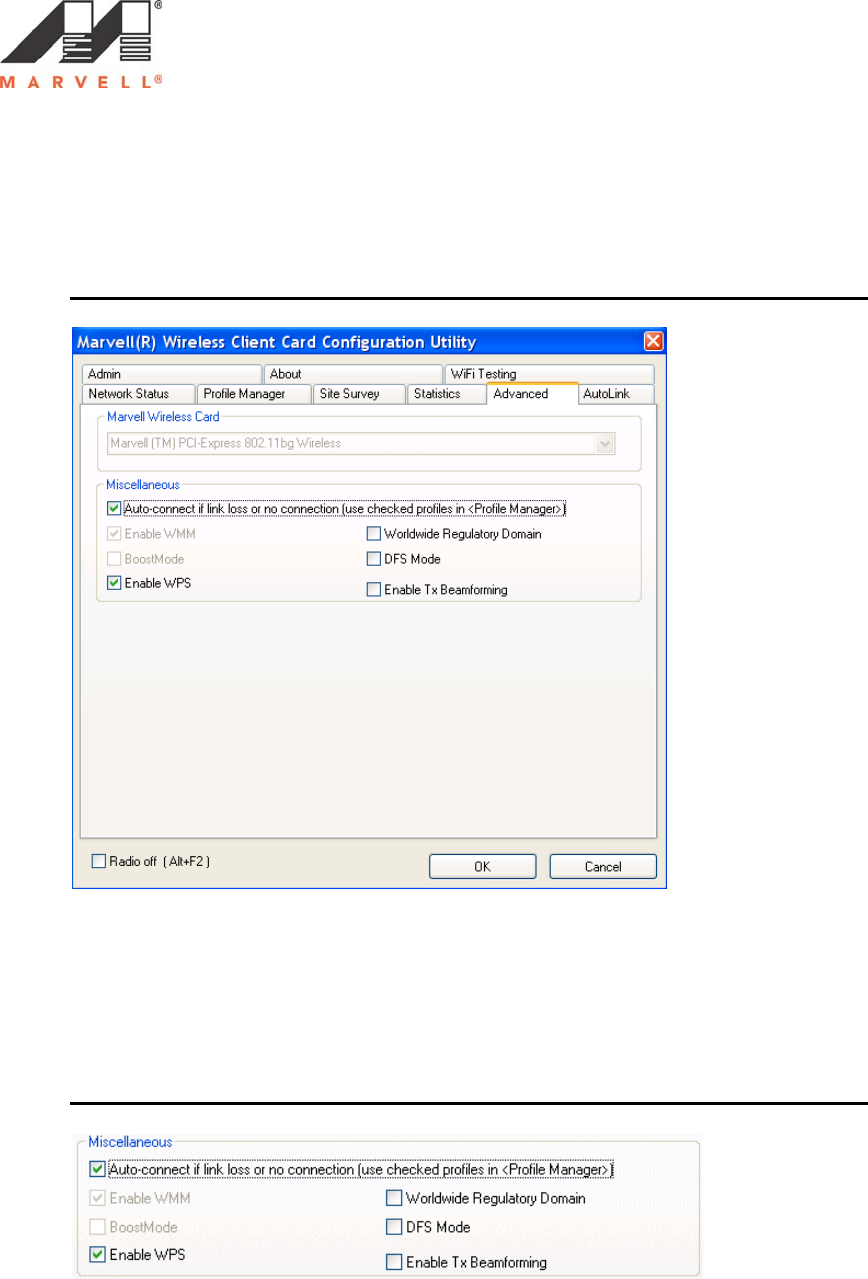Viewport: 868px width, 1279px height.
Task: Check Enable Tx Beamforming in lower enlarged panel
Action: coord(394,1262)
